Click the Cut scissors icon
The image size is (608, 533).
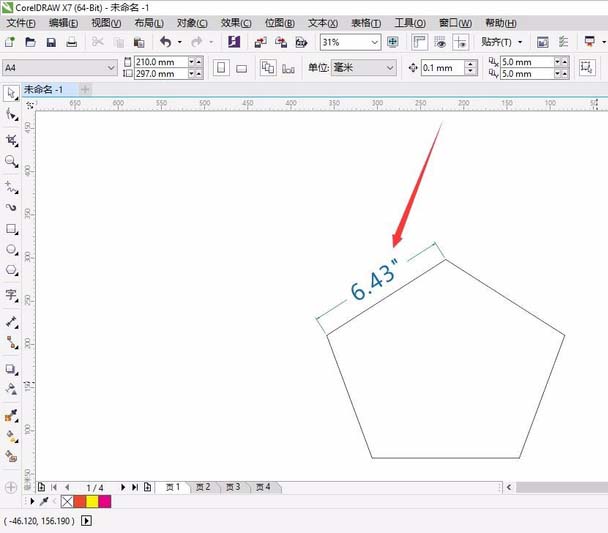(98, 41)
